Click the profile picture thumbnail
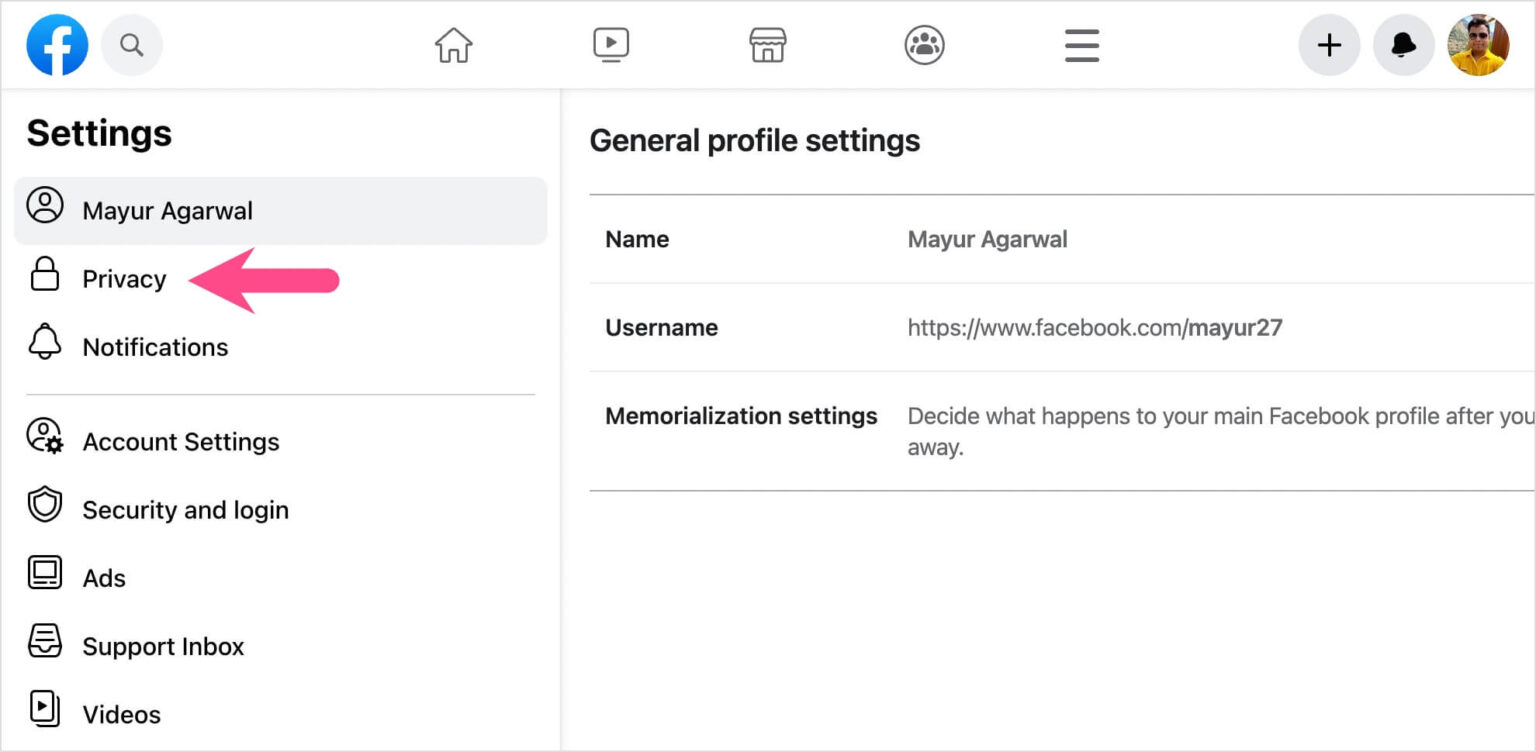Screen dimensions: 1536x752 coord(1477,44)
